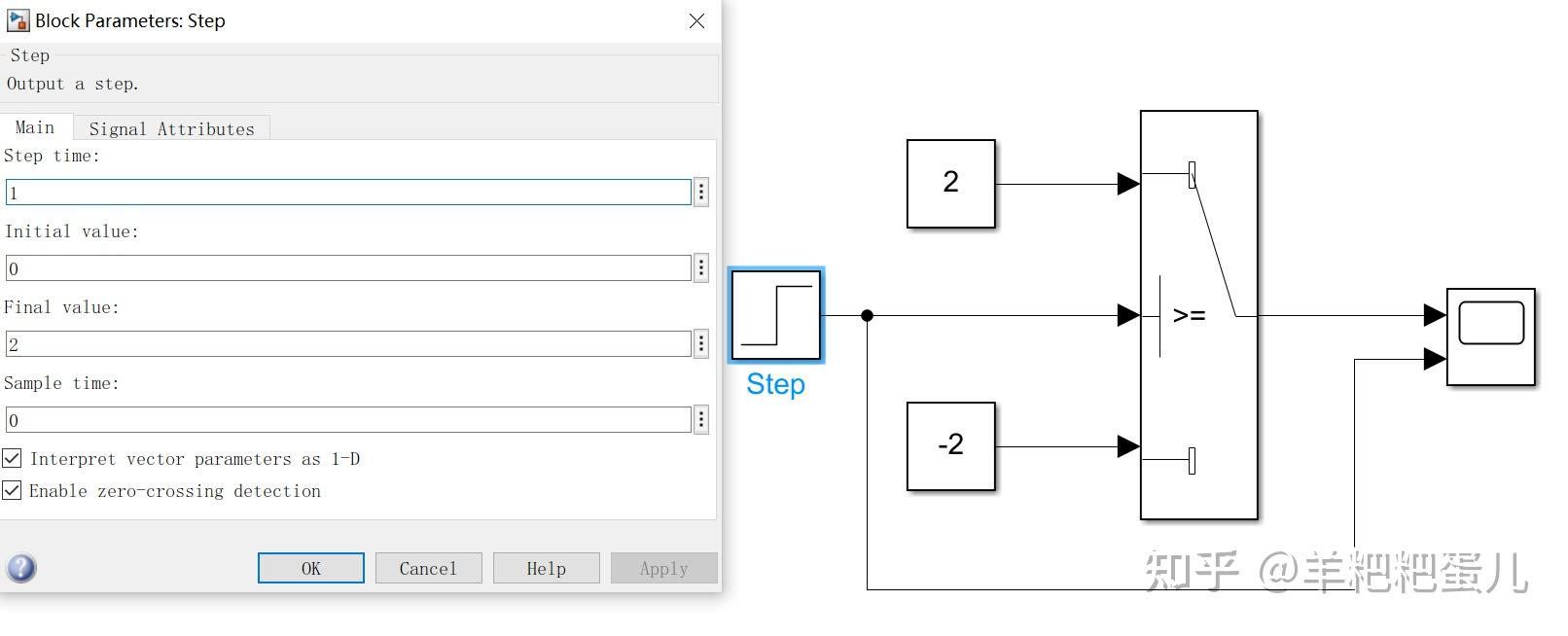Viewport: 1568px width, 636px height.
Task: Open Final value options menu button
Action: 700,343
